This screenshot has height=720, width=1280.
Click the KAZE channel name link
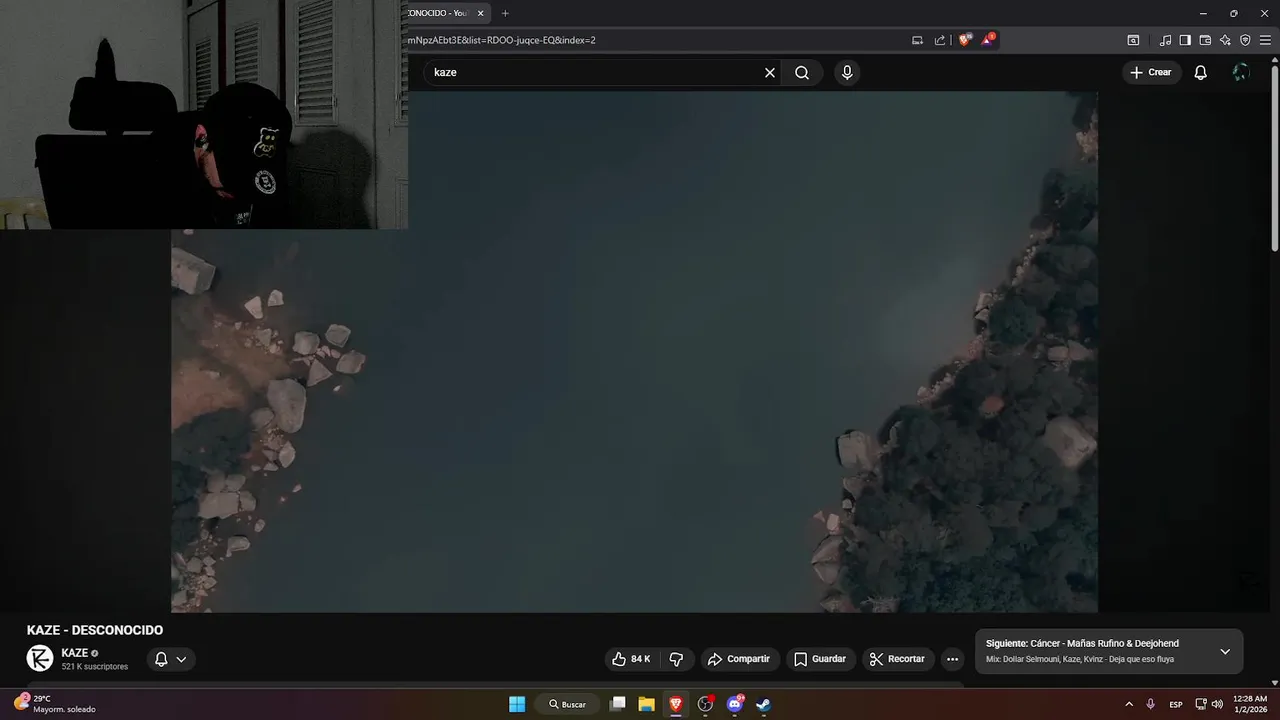click(74, 653)
